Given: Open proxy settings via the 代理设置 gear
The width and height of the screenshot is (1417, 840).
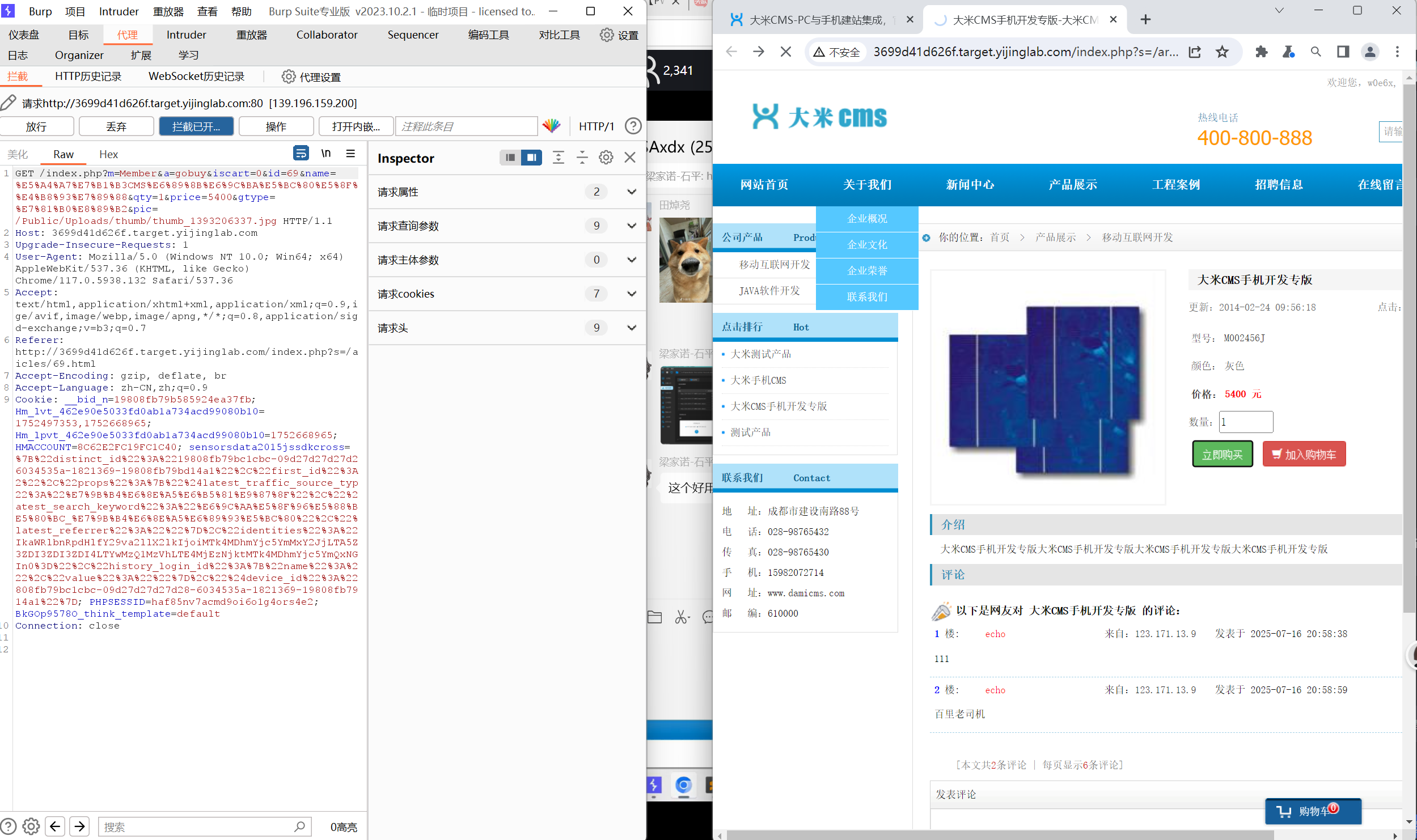Looking at the screenshot, I should point(289,77).
